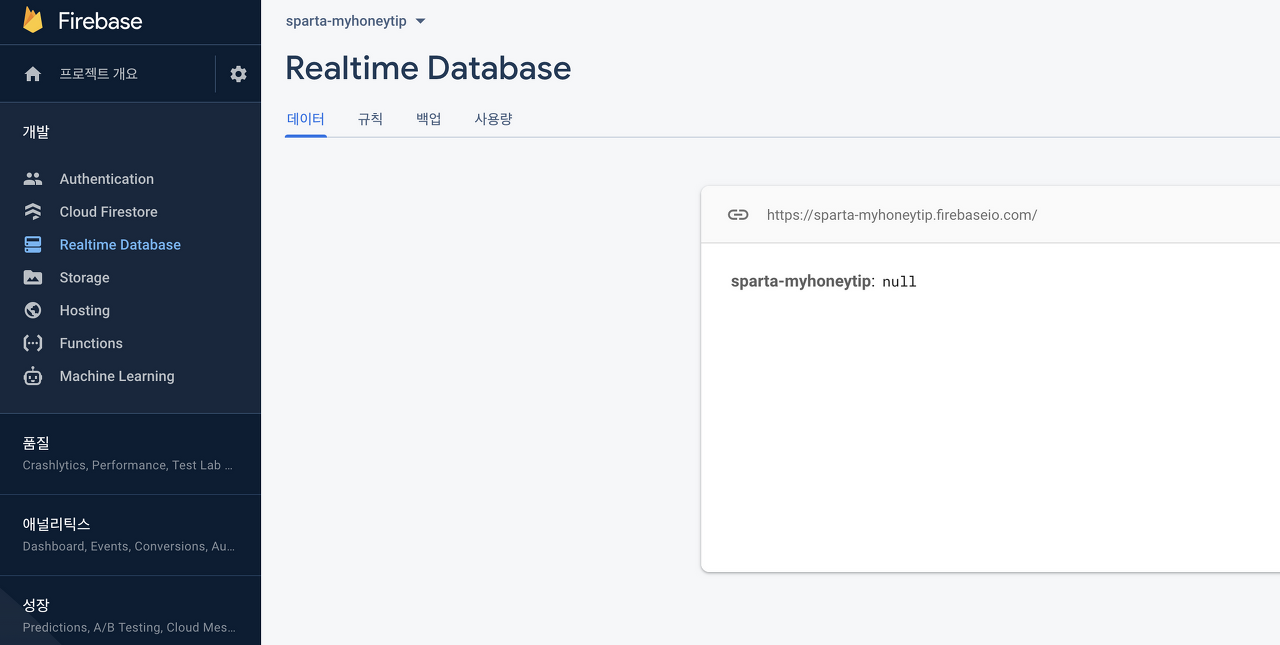Image resolution: width=1280 pixels, height=645 pixels.
Task: Select the sparta-myhoneytip root node
Action: click(801, 282)
